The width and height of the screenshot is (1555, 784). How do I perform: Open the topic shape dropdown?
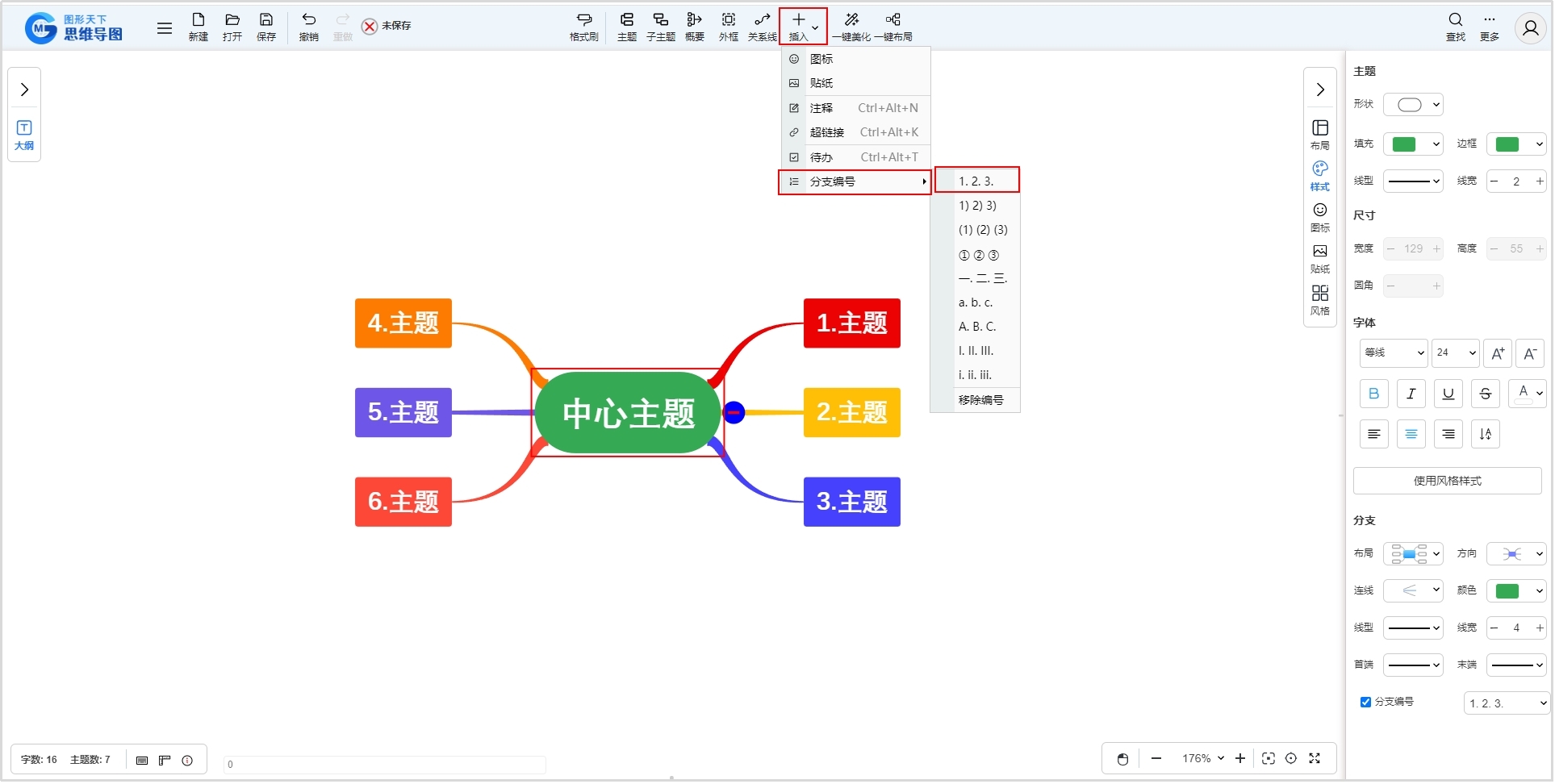1413,105
